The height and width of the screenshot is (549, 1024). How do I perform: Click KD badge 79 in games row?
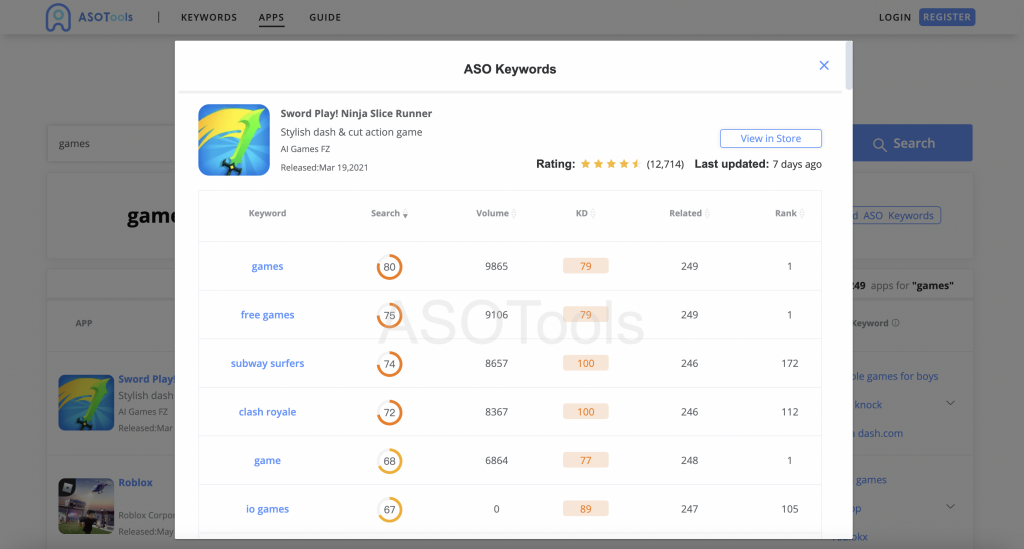coord(585,266)
